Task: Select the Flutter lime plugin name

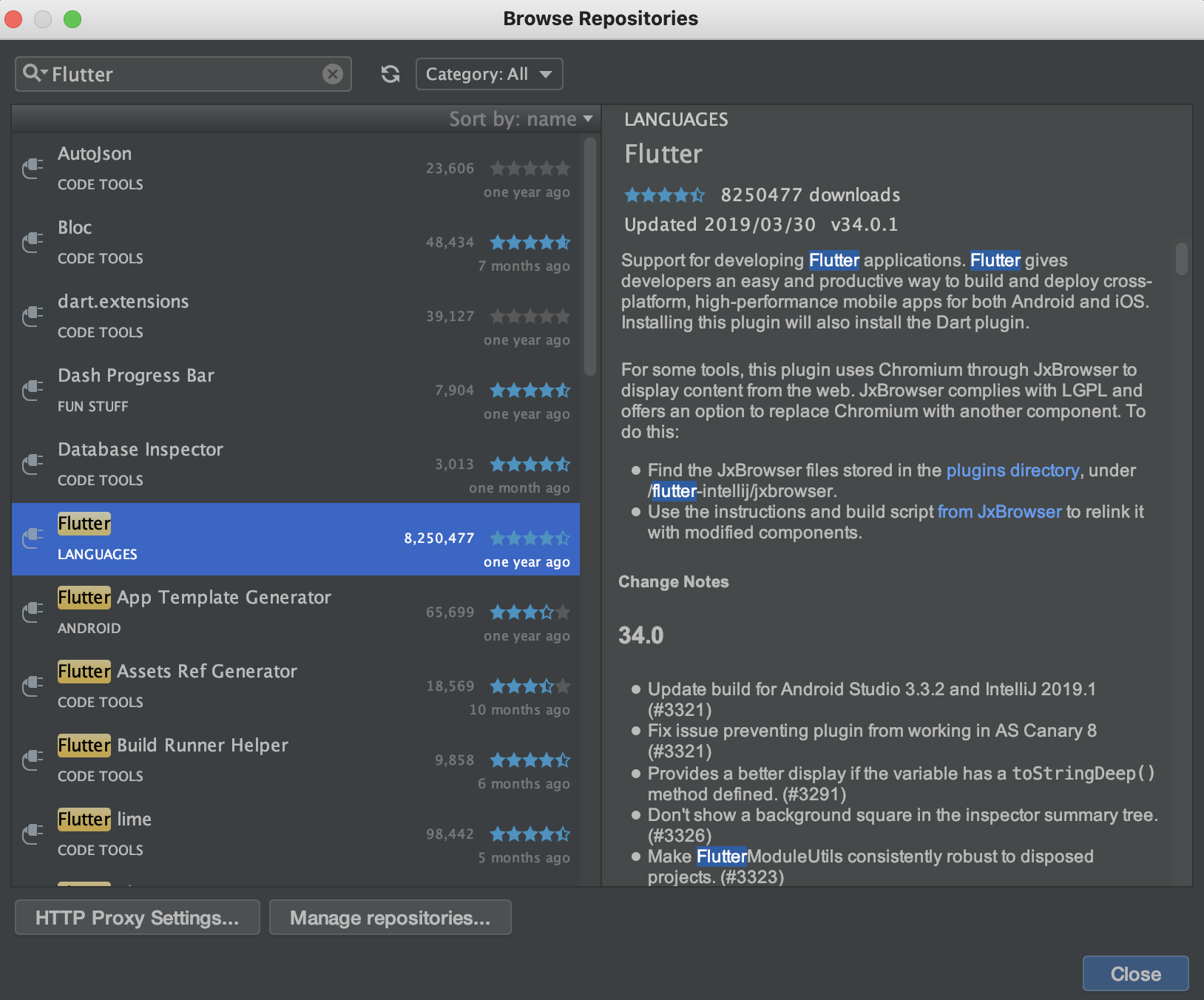Action: point(104,820)
